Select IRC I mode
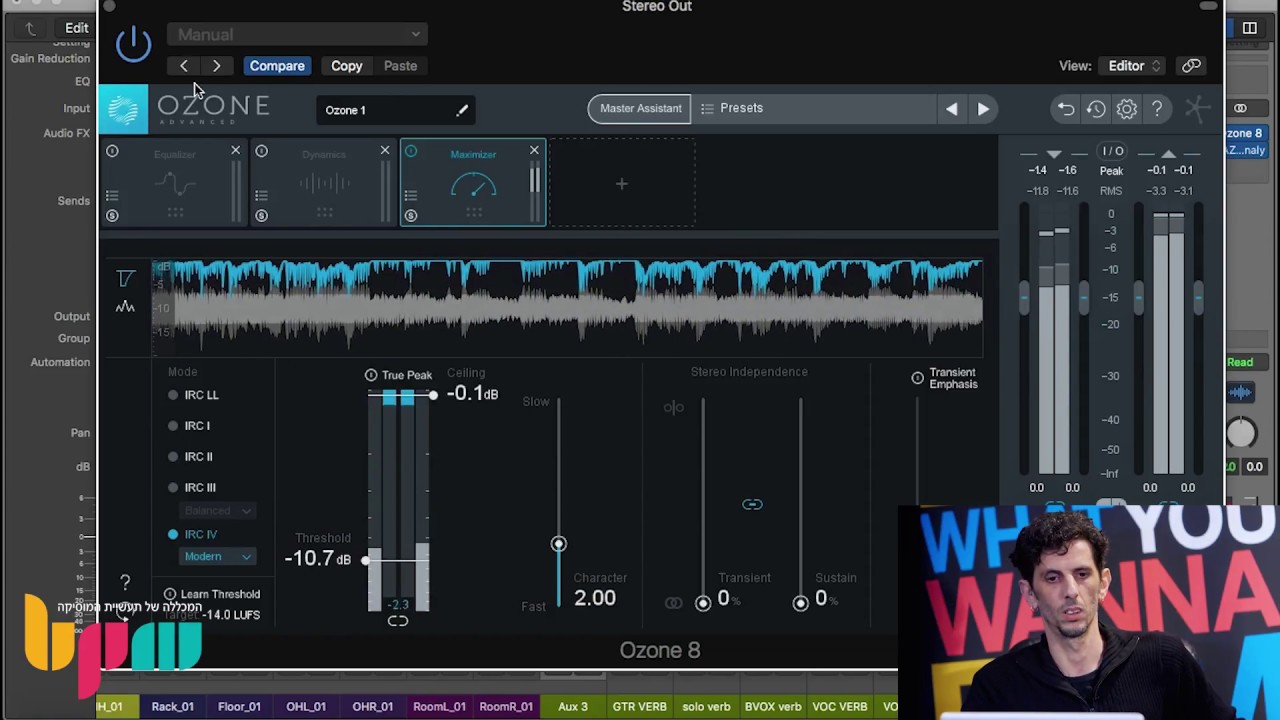Viewport: 1280px width, 720px height. pos(190,426)
